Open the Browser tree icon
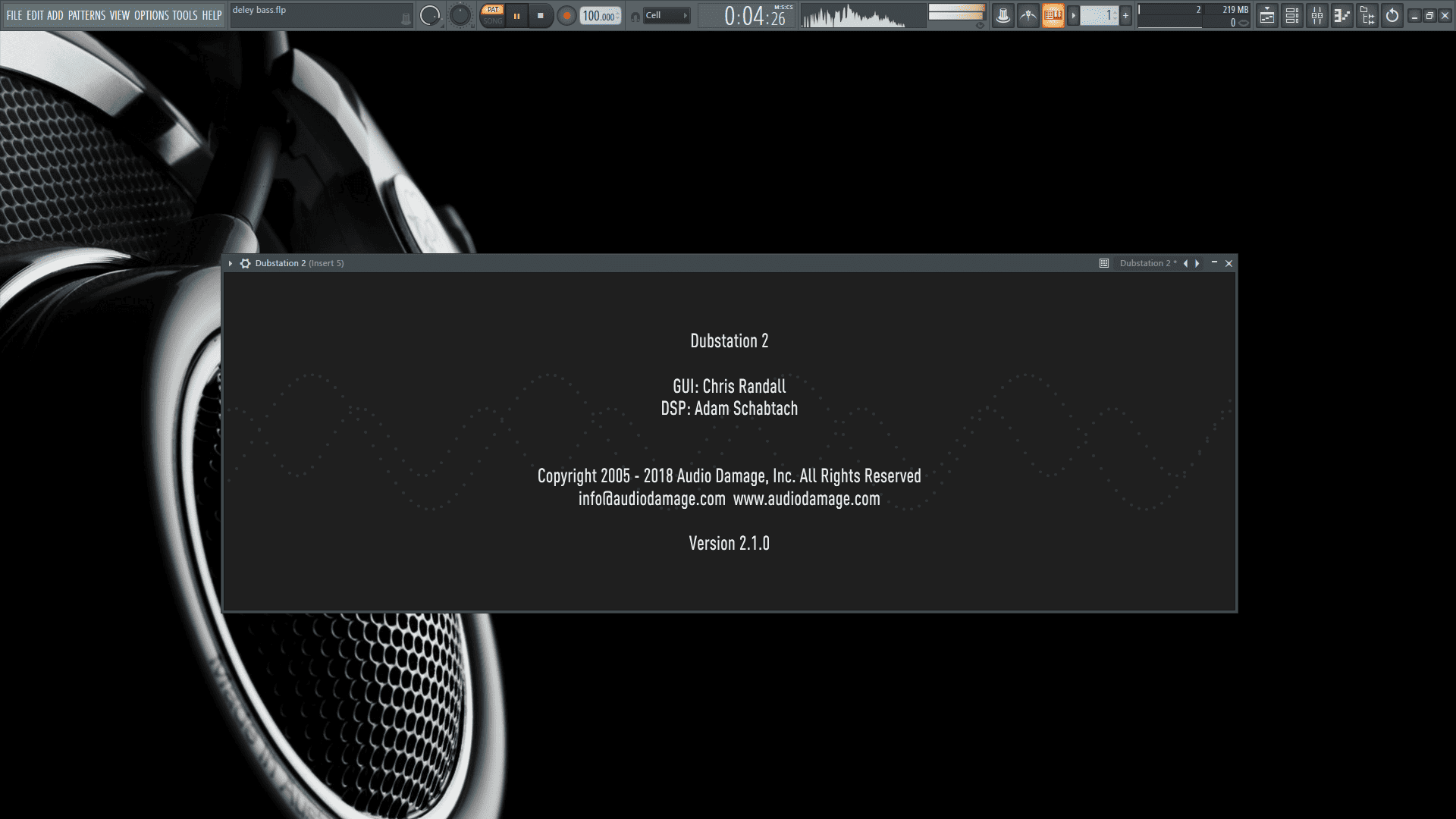Screen dimensions: 1456x819 [1367, 15]
